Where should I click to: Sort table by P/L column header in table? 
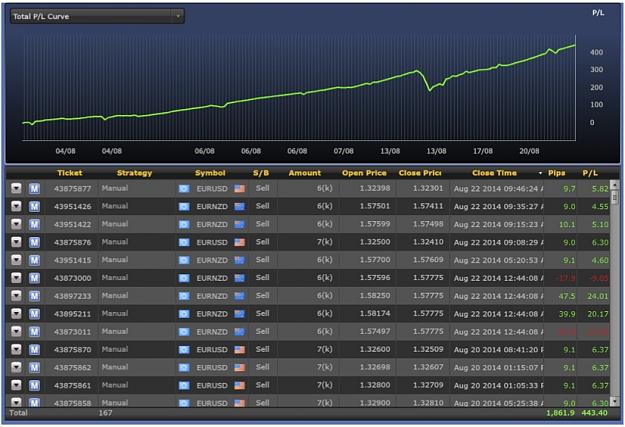[590, 173]
